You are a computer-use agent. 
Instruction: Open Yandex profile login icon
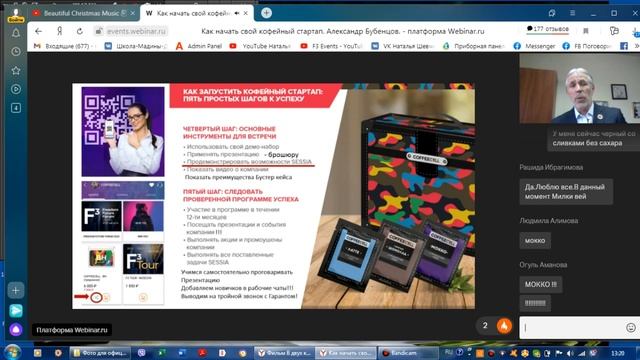16,16
